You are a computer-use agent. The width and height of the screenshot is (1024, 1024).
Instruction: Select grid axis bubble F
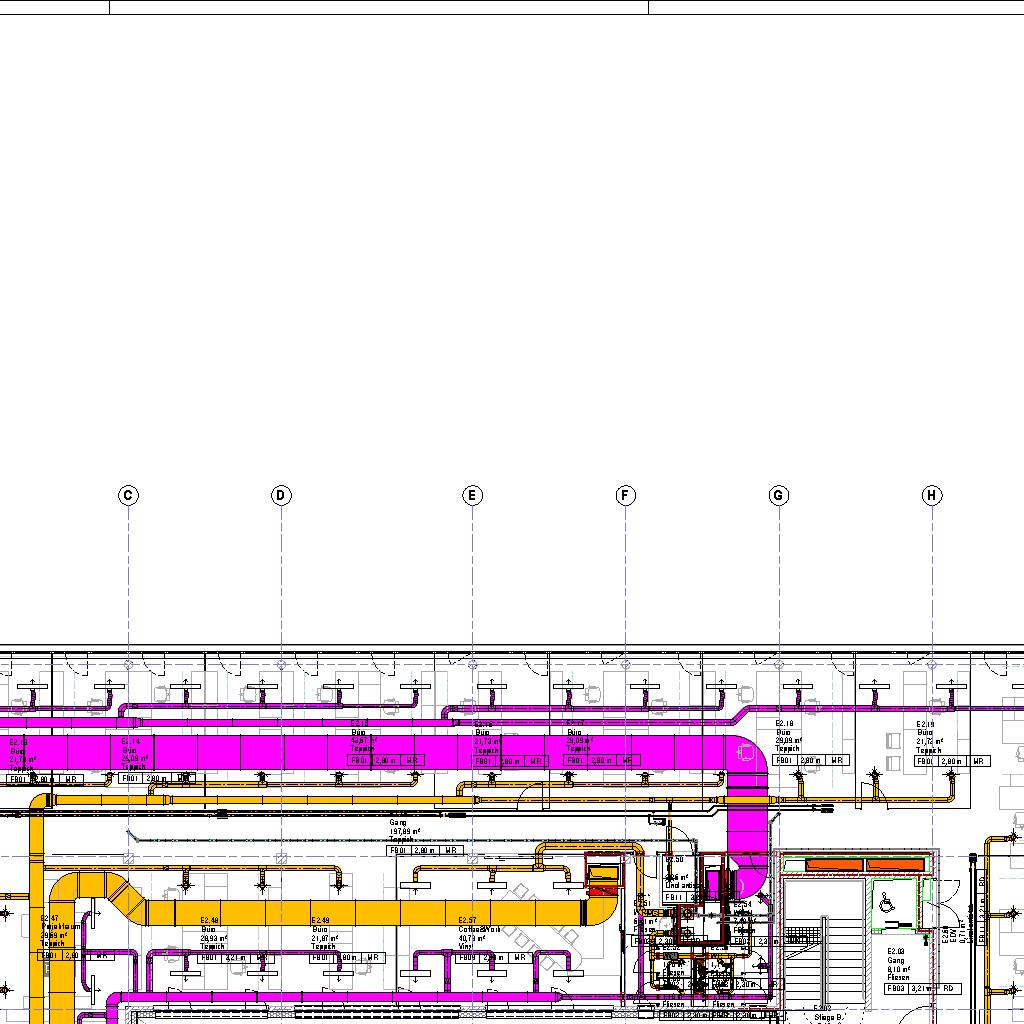point(625,495)
